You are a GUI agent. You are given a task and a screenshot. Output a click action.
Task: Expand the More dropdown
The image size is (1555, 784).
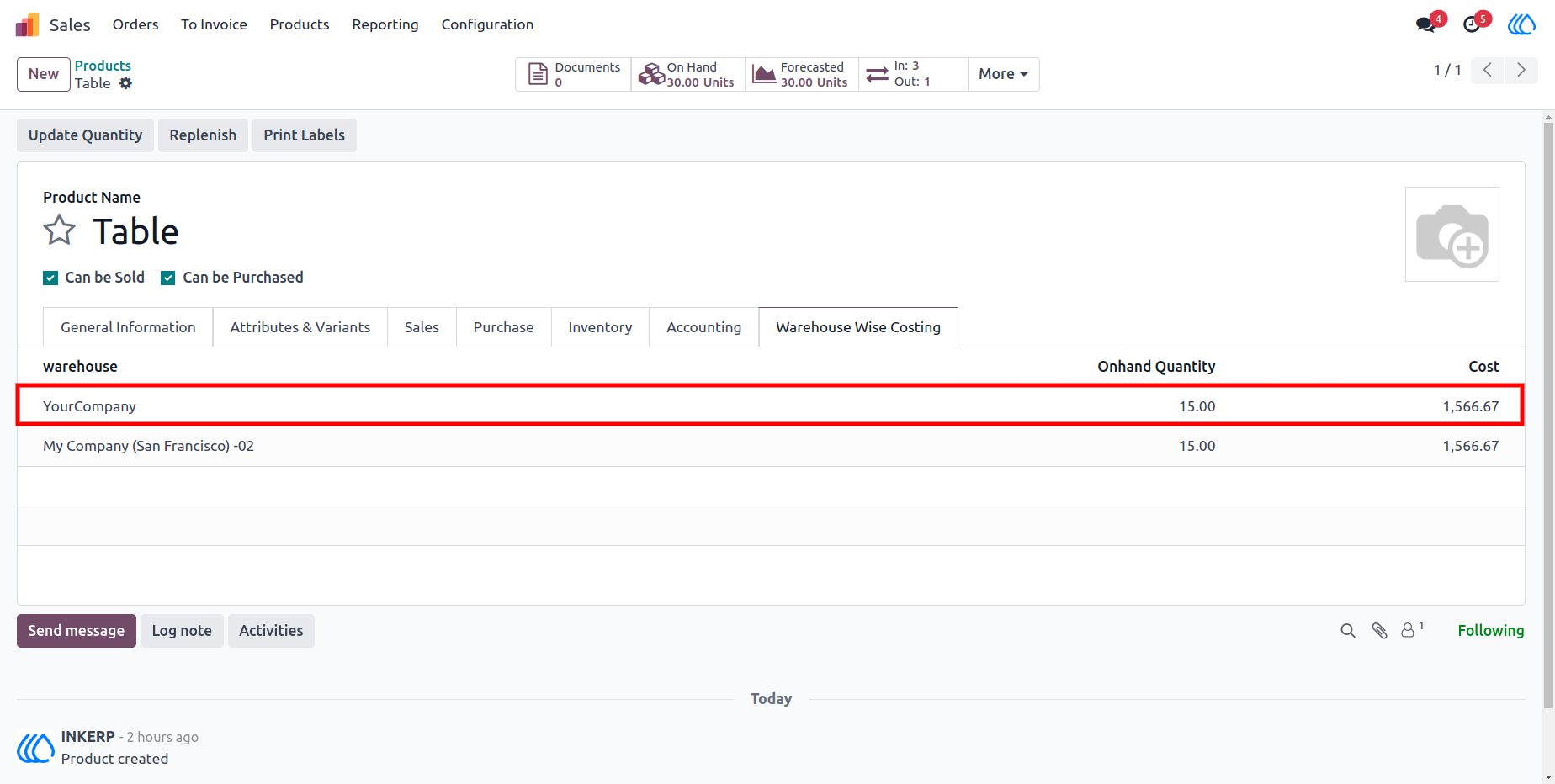coord(1003,74)
